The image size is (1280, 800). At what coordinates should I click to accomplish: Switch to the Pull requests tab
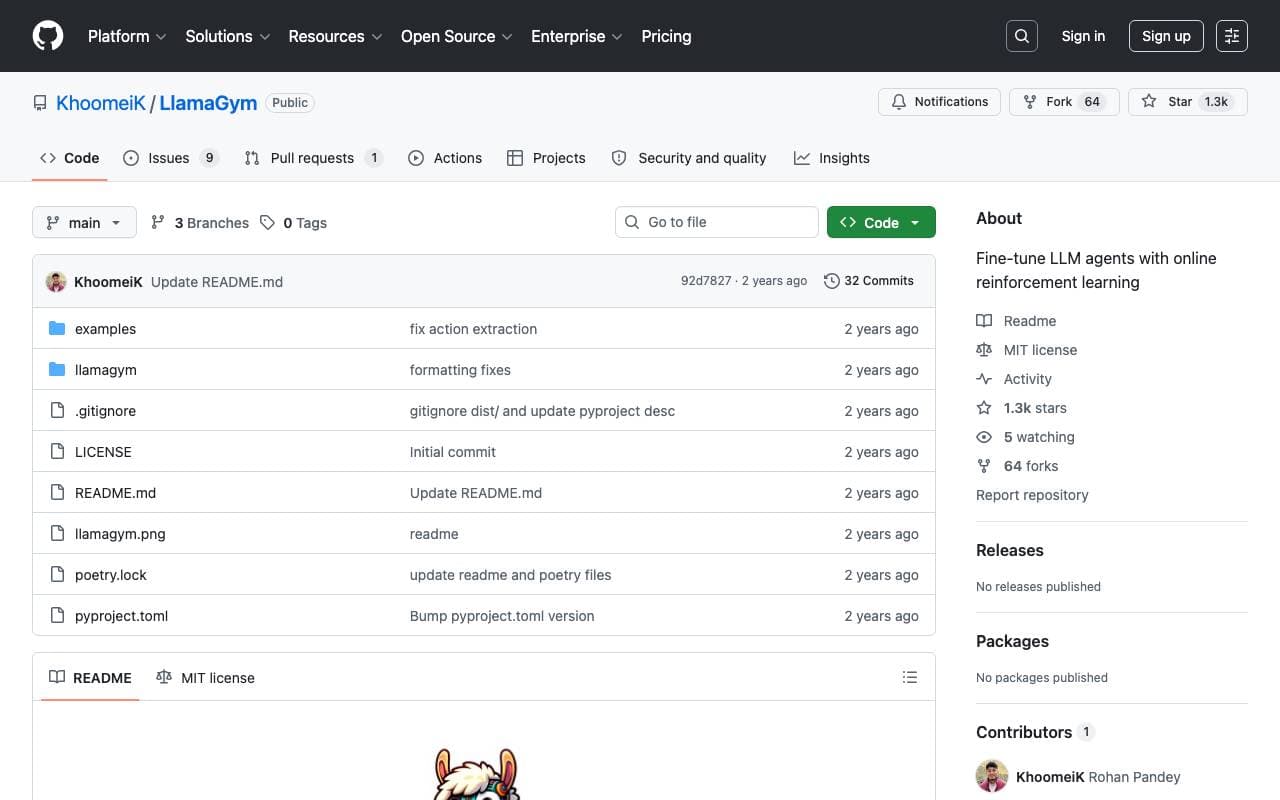tap(313, 158)
